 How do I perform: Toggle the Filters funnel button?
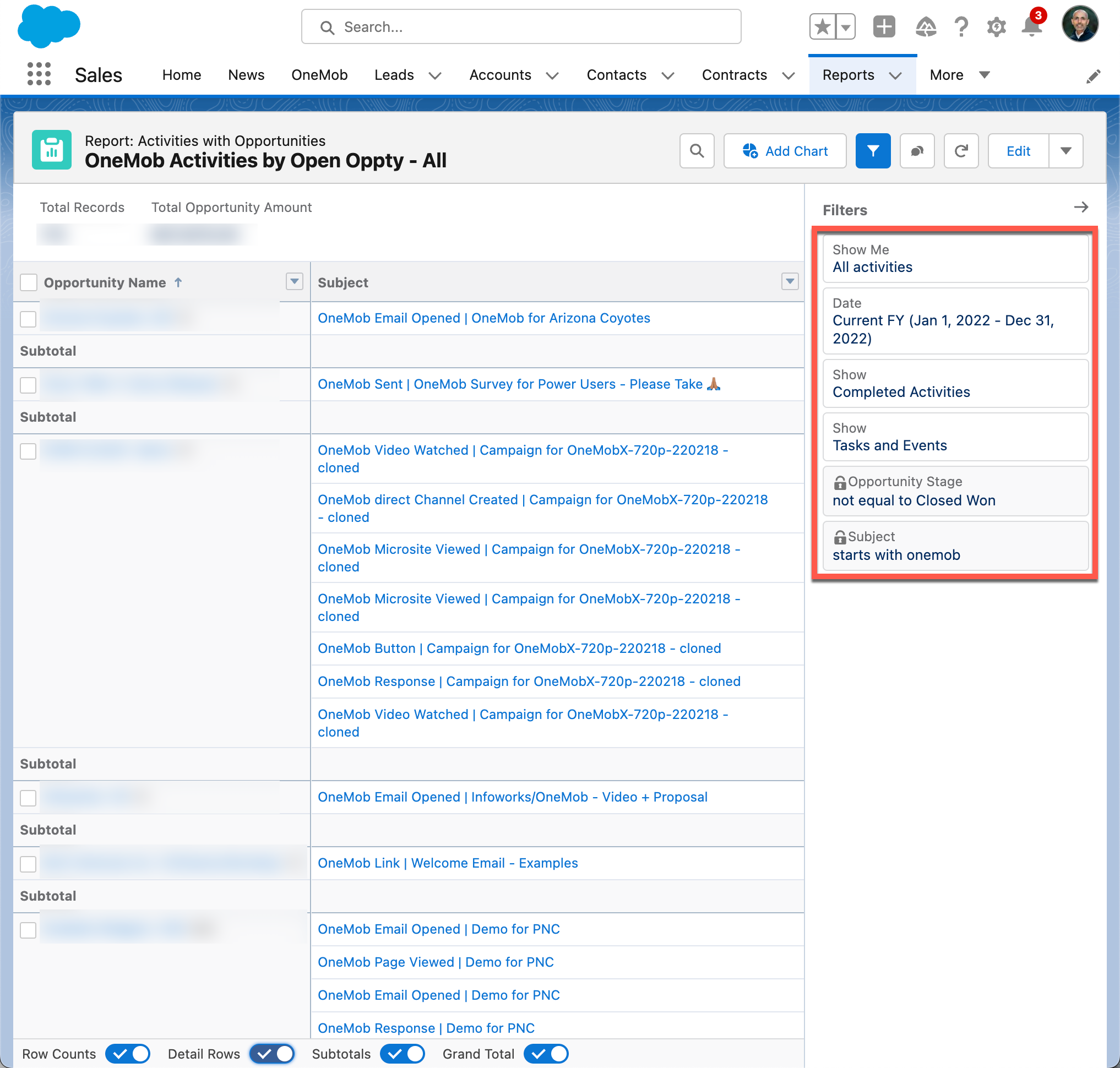click(873, 151)
